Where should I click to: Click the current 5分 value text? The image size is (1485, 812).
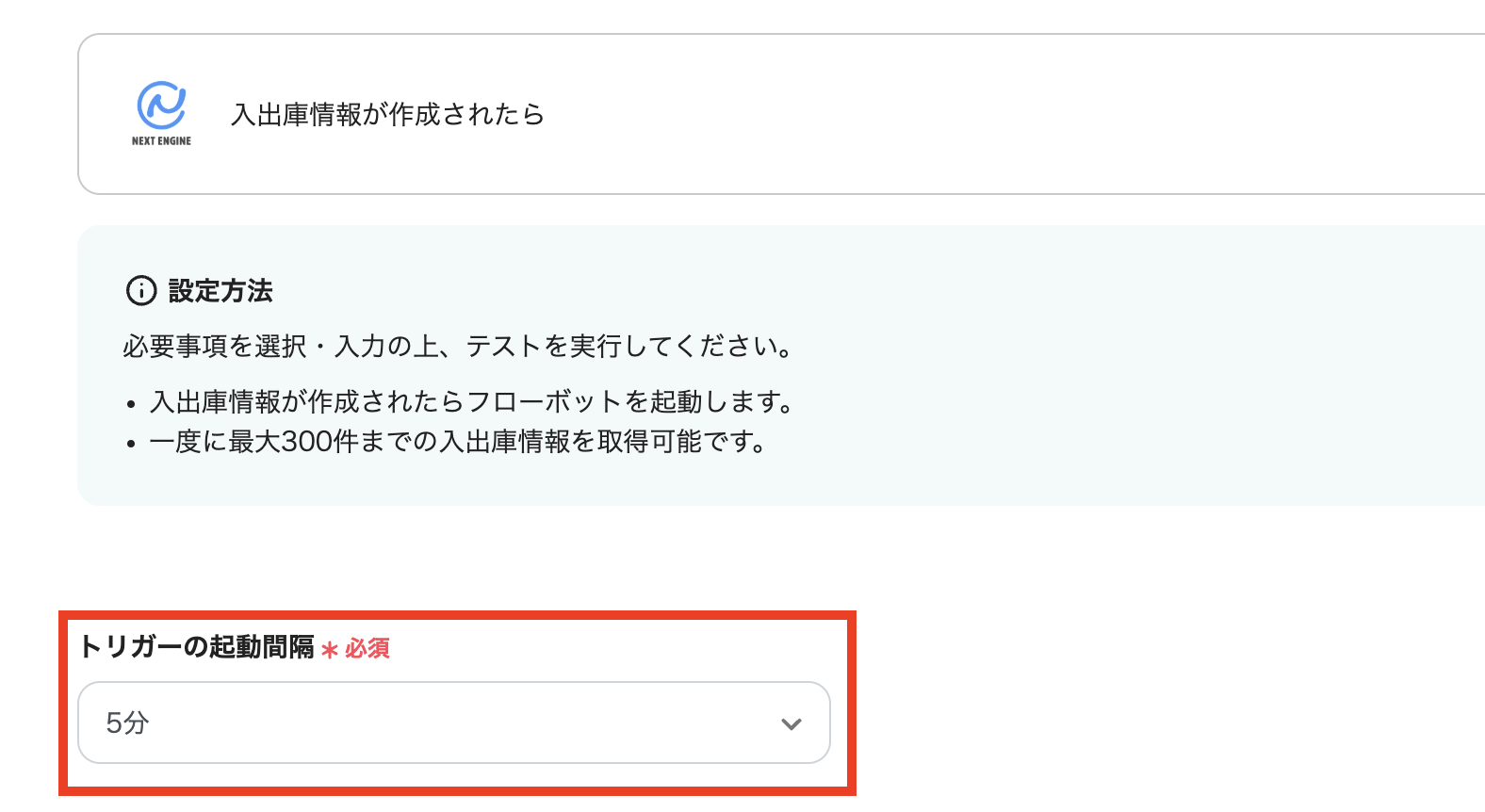tap(125, 723)
